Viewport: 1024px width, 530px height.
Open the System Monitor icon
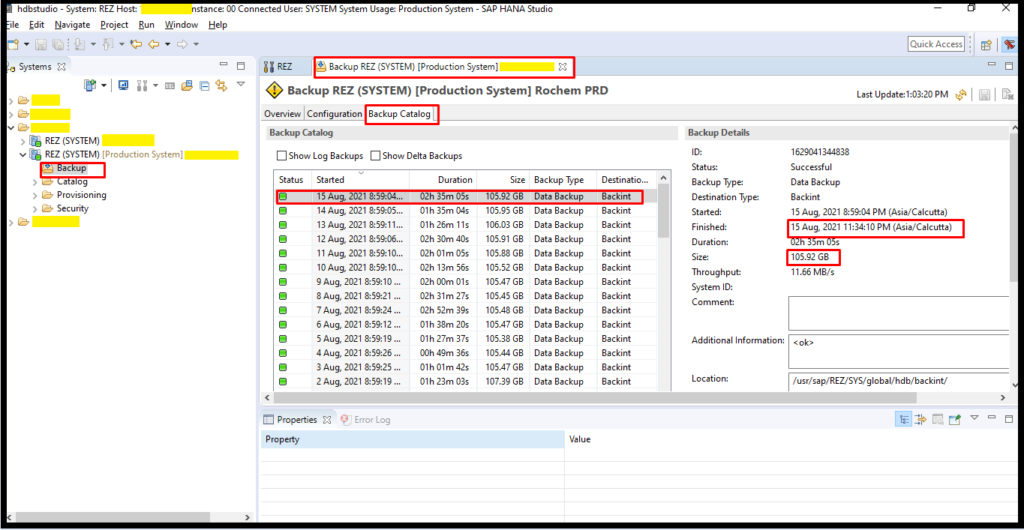pos(123,86)
